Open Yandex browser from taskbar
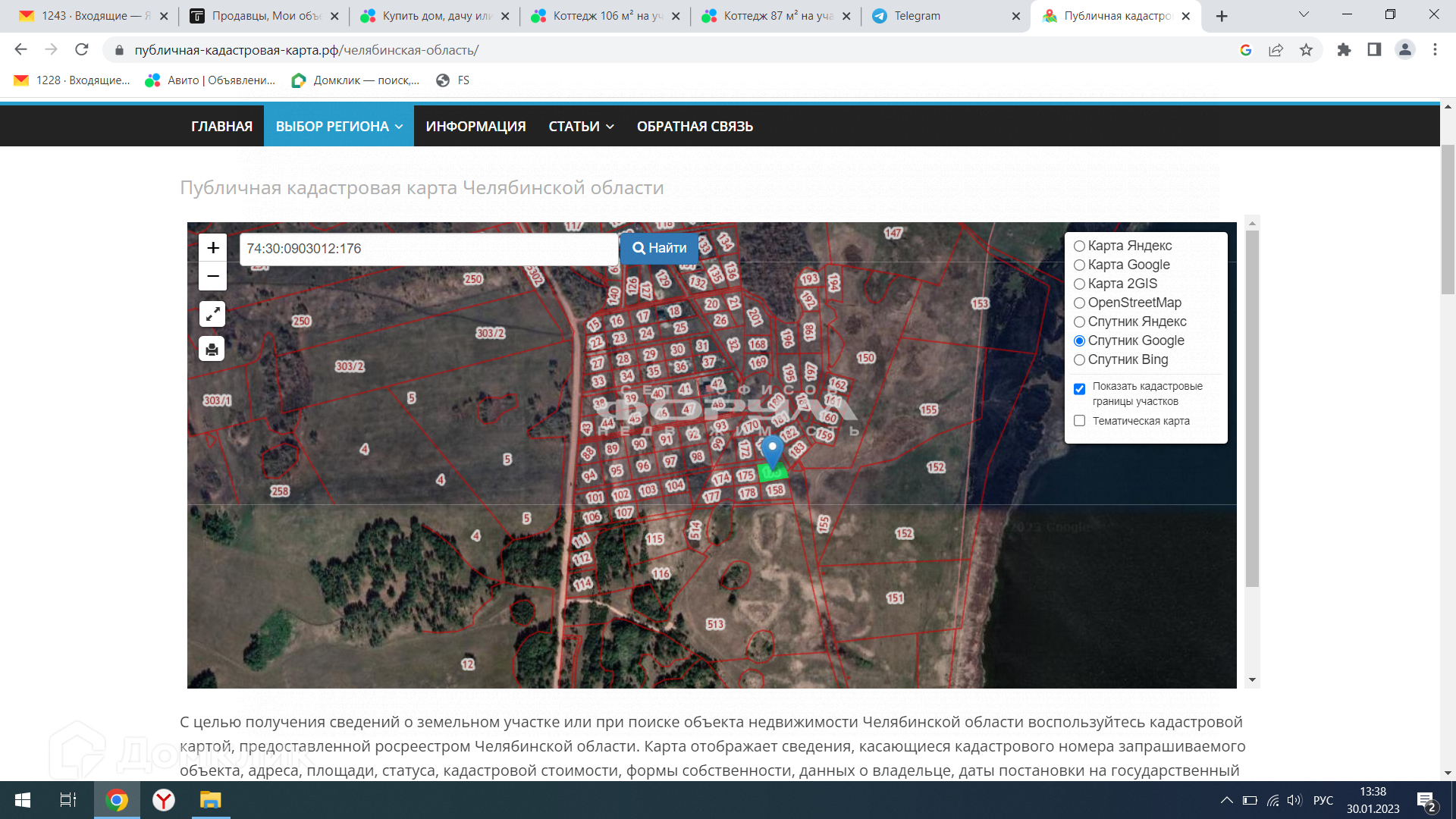Image resolution: width=1456 pixels, height=819 pixels. 164,800
